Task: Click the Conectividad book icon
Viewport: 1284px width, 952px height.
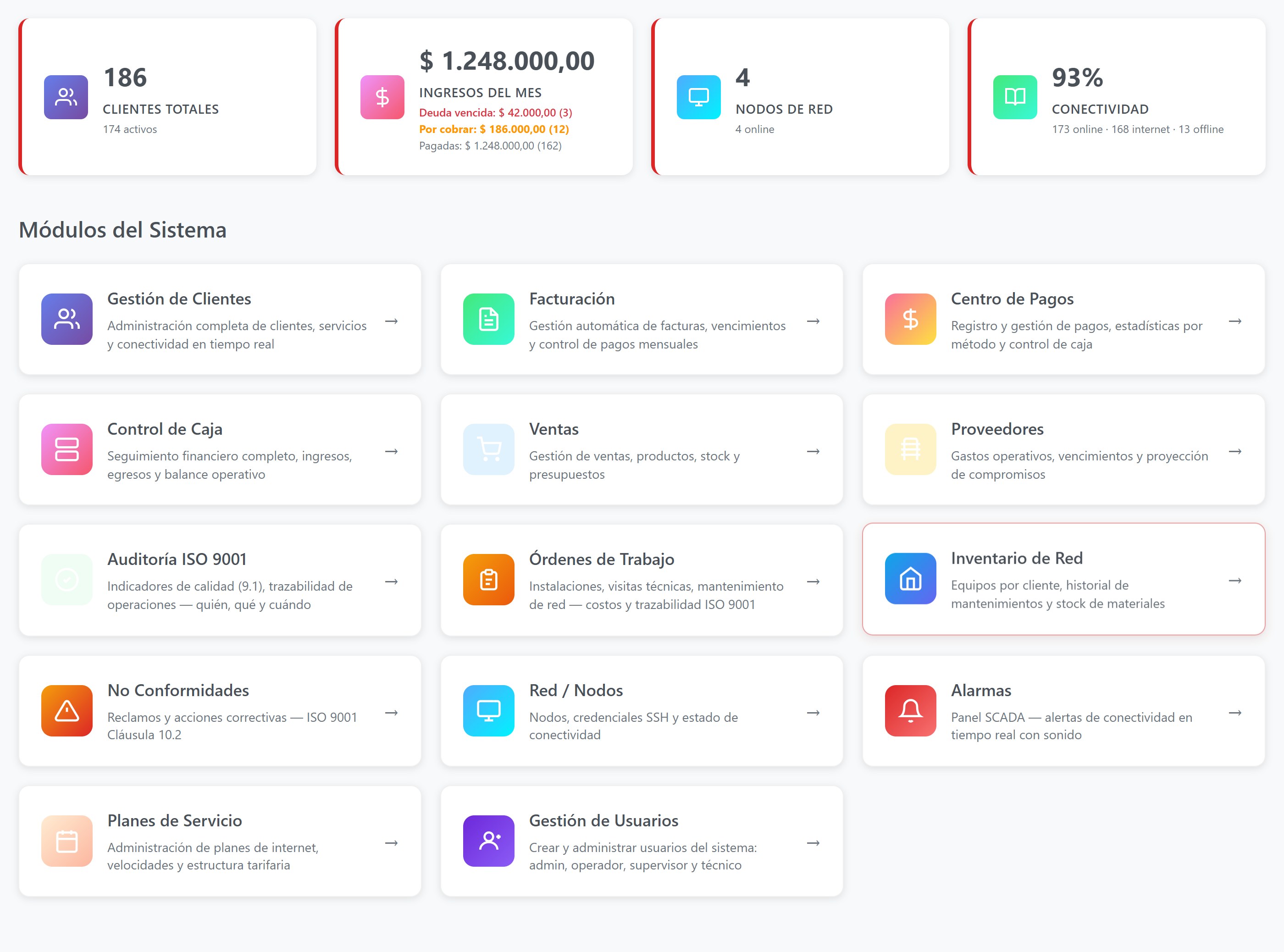Action: pyautogui.click(x=1015, y=97)
